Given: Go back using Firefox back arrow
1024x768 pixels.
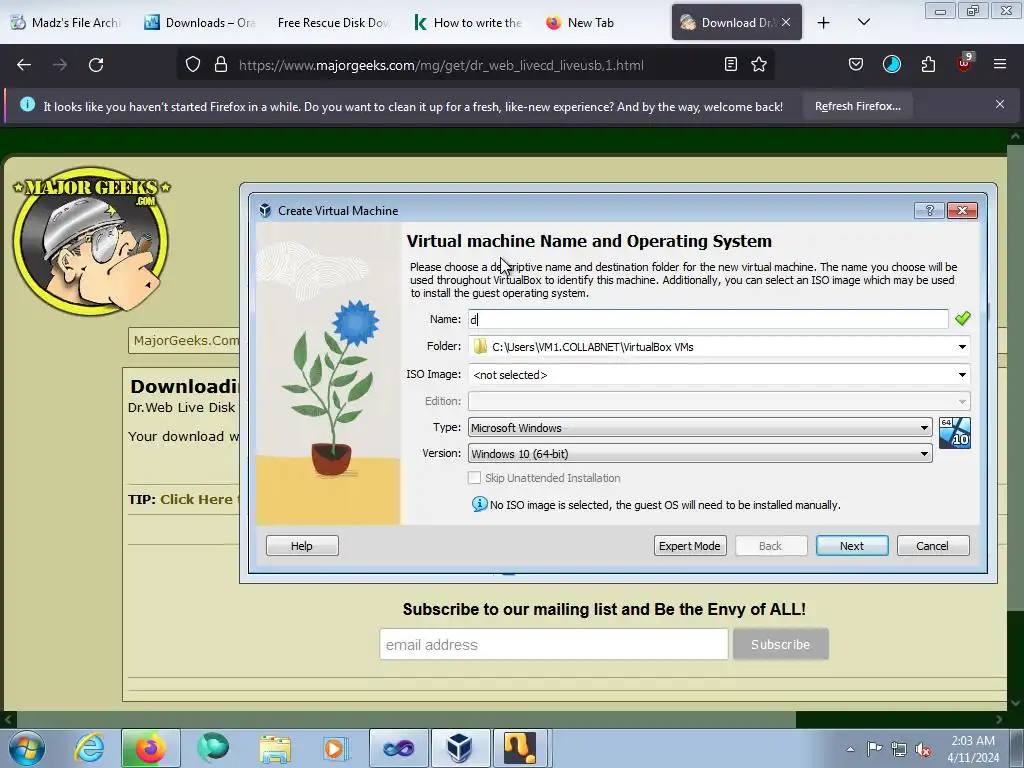Looking at the screenshot, I should click(x=24, y=65).
